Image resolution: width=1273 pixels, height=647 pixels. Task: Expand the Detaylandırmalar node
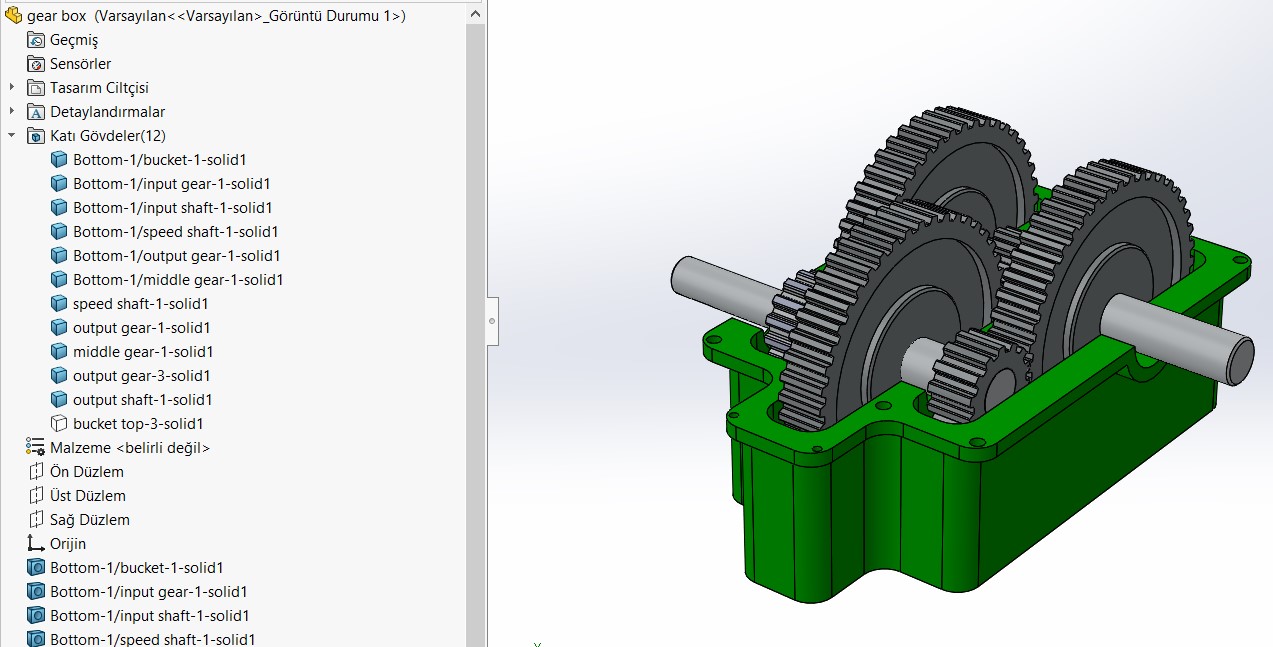[12, 112]
